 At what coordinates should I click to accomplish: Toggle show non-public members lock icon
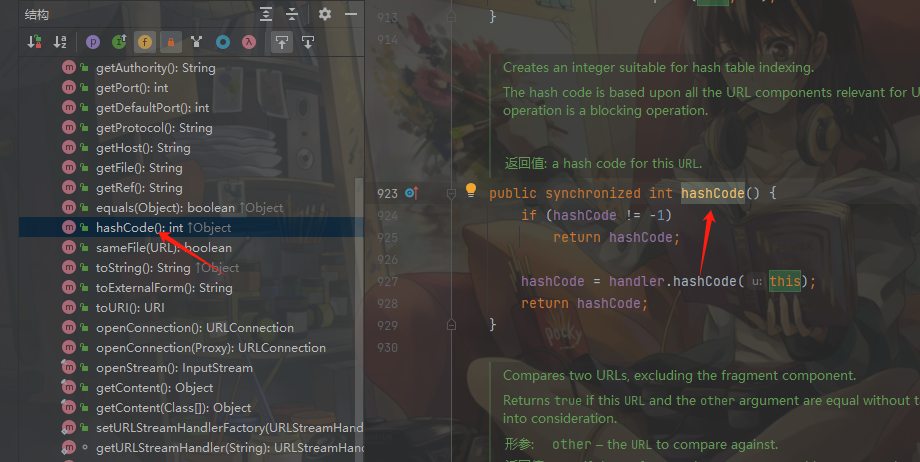(171, 42)
